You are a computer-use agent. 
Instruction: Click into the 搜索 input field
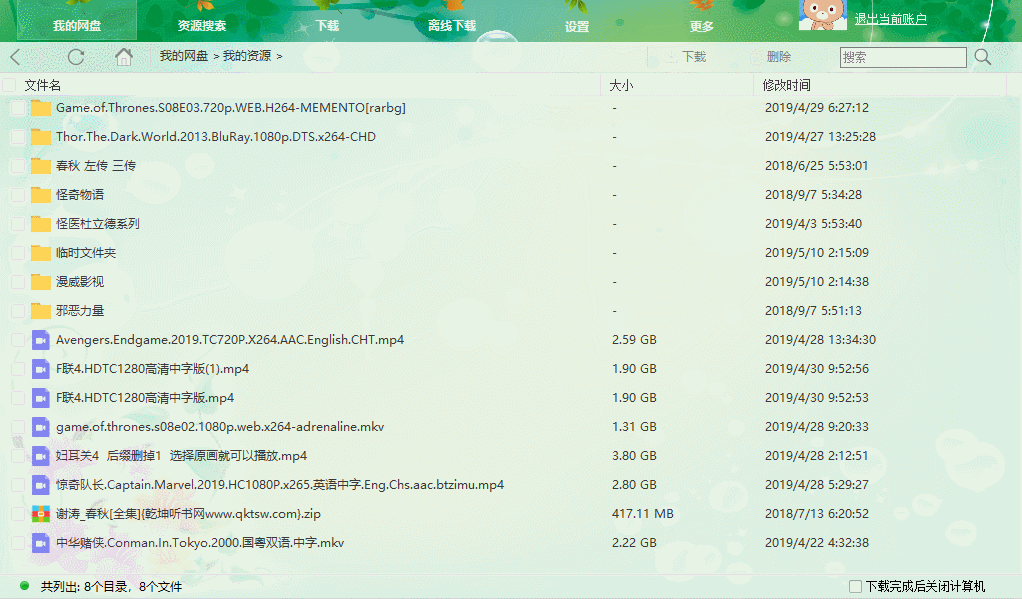pyautogui.click(x=903, y=57)
